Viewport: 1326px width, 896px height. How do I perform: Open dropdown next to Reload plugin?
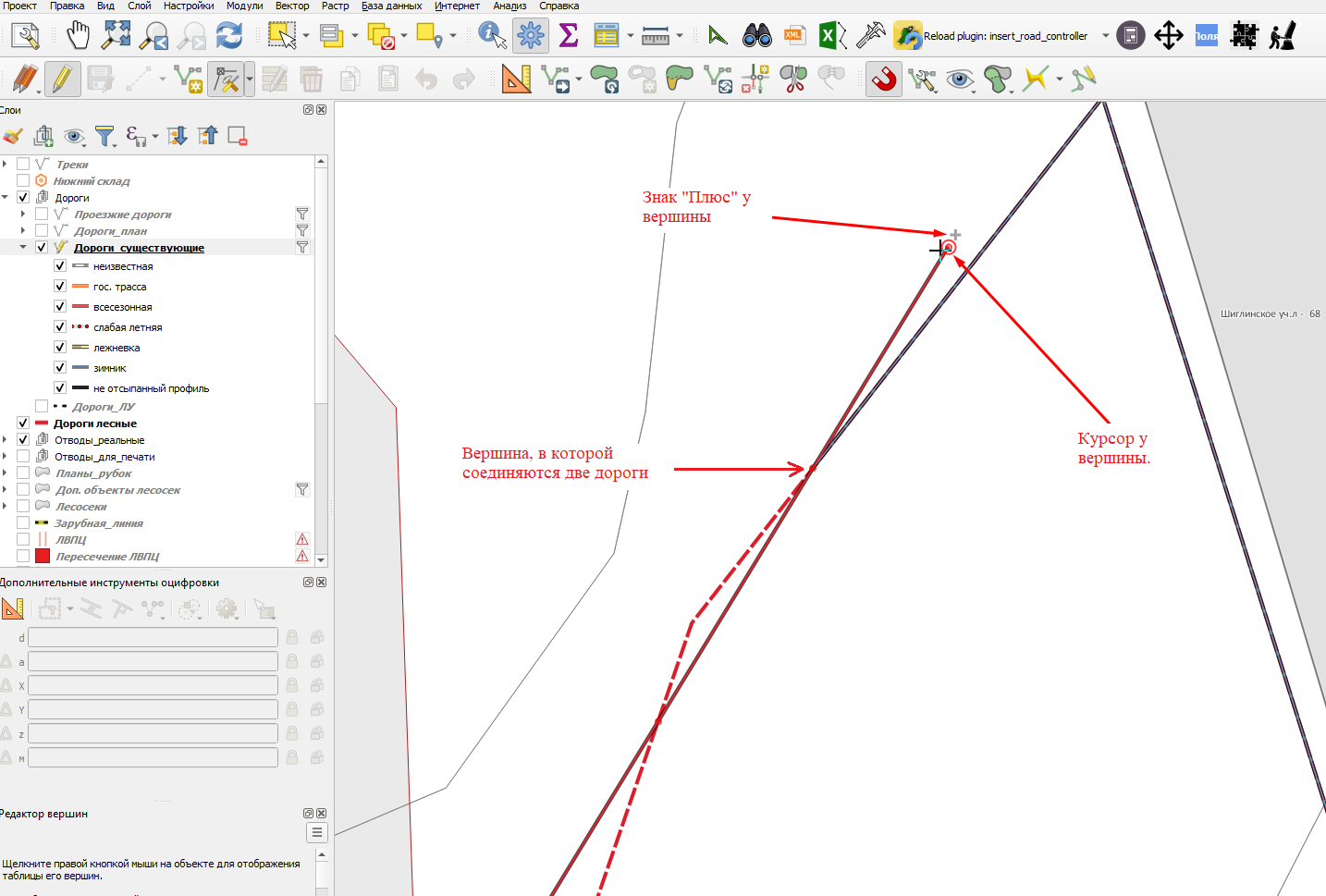[x=1105, y=36]
